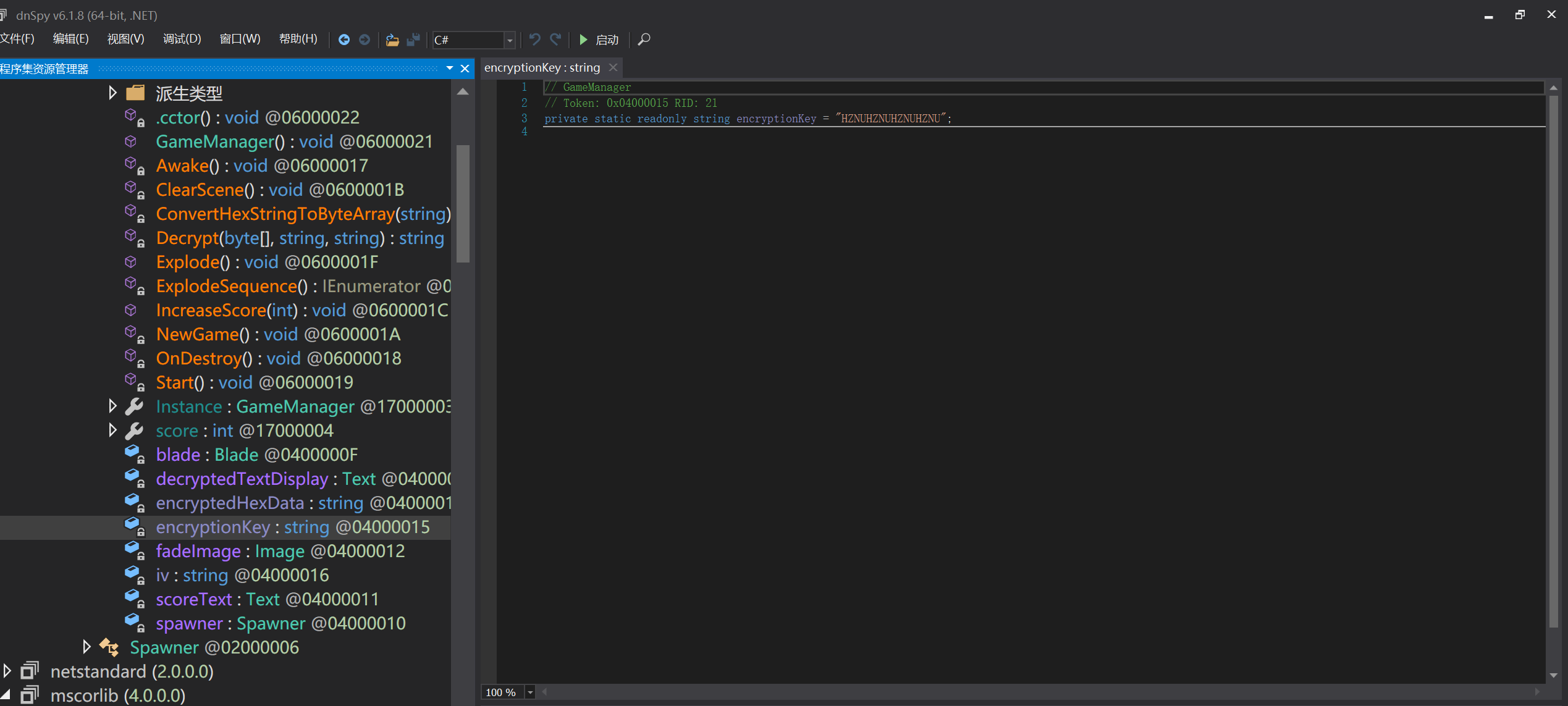Open the search magnifier tool
1568x706 pixels.
[644, 40]
